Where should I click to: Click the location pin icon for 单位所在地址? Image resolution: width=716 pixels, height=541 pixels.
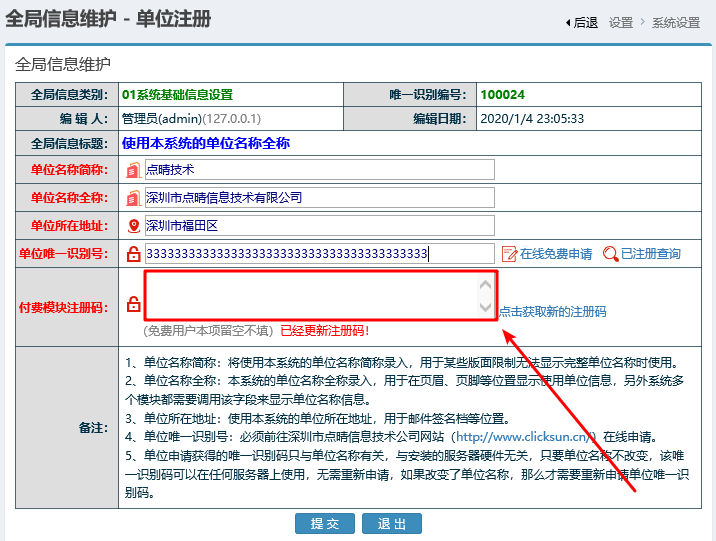click(x=134, y=226)
